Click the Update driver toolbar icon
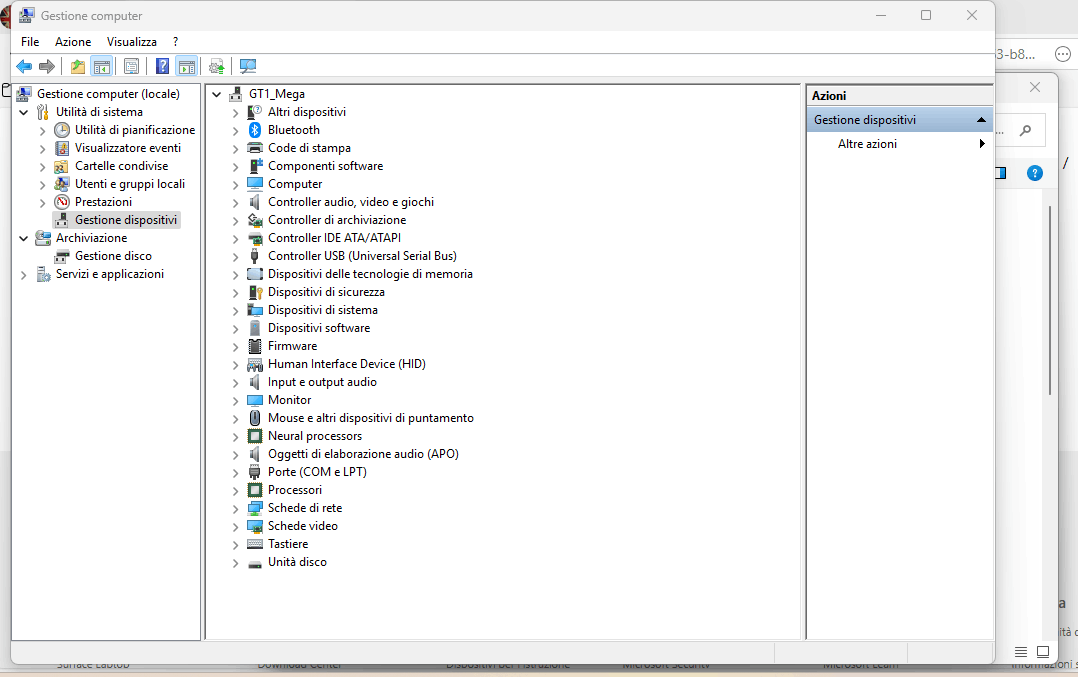This screenshot has height=677, width=1078. click(217, 66)
